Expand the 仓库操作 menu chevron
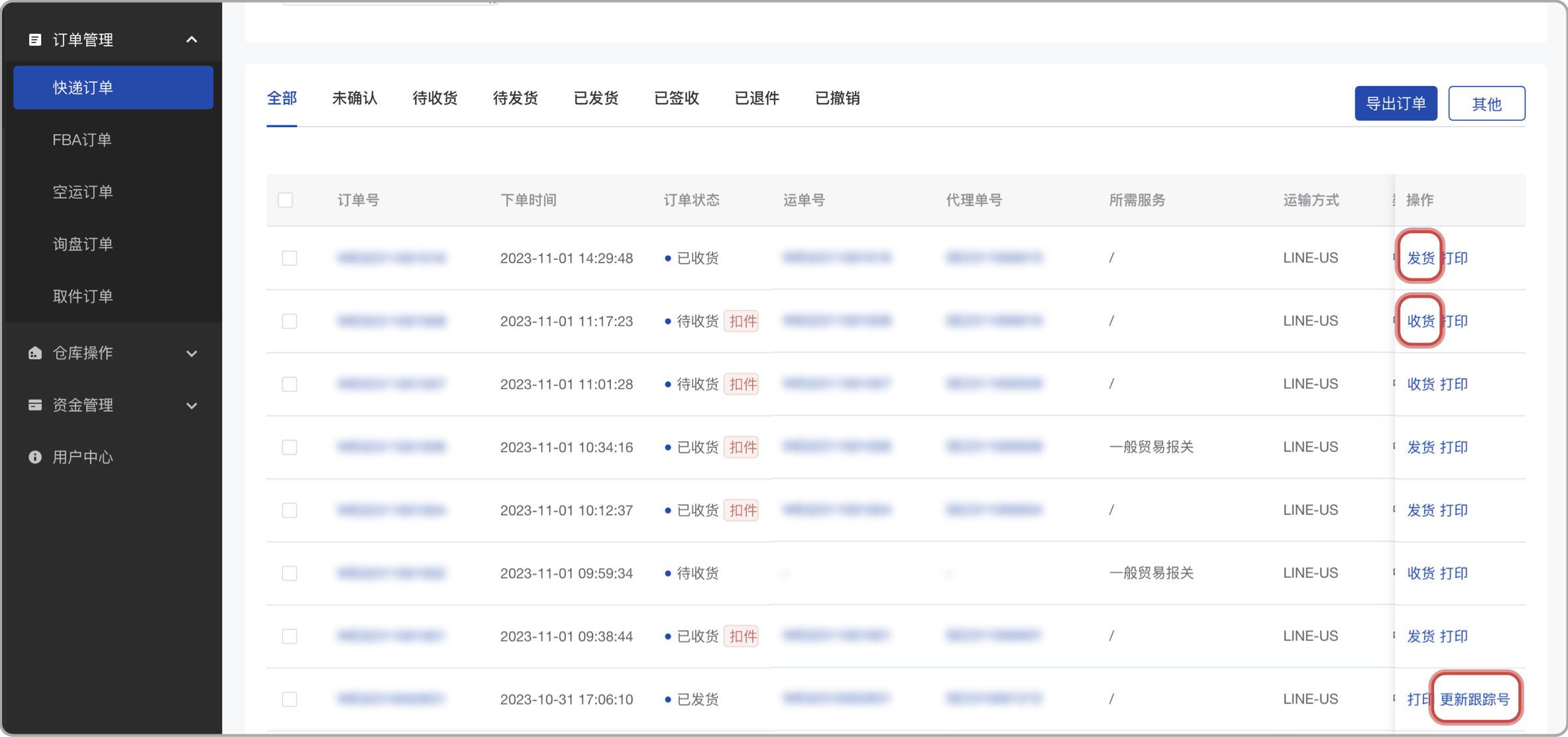The image size is (1568, 737). (x=192, y=353)
